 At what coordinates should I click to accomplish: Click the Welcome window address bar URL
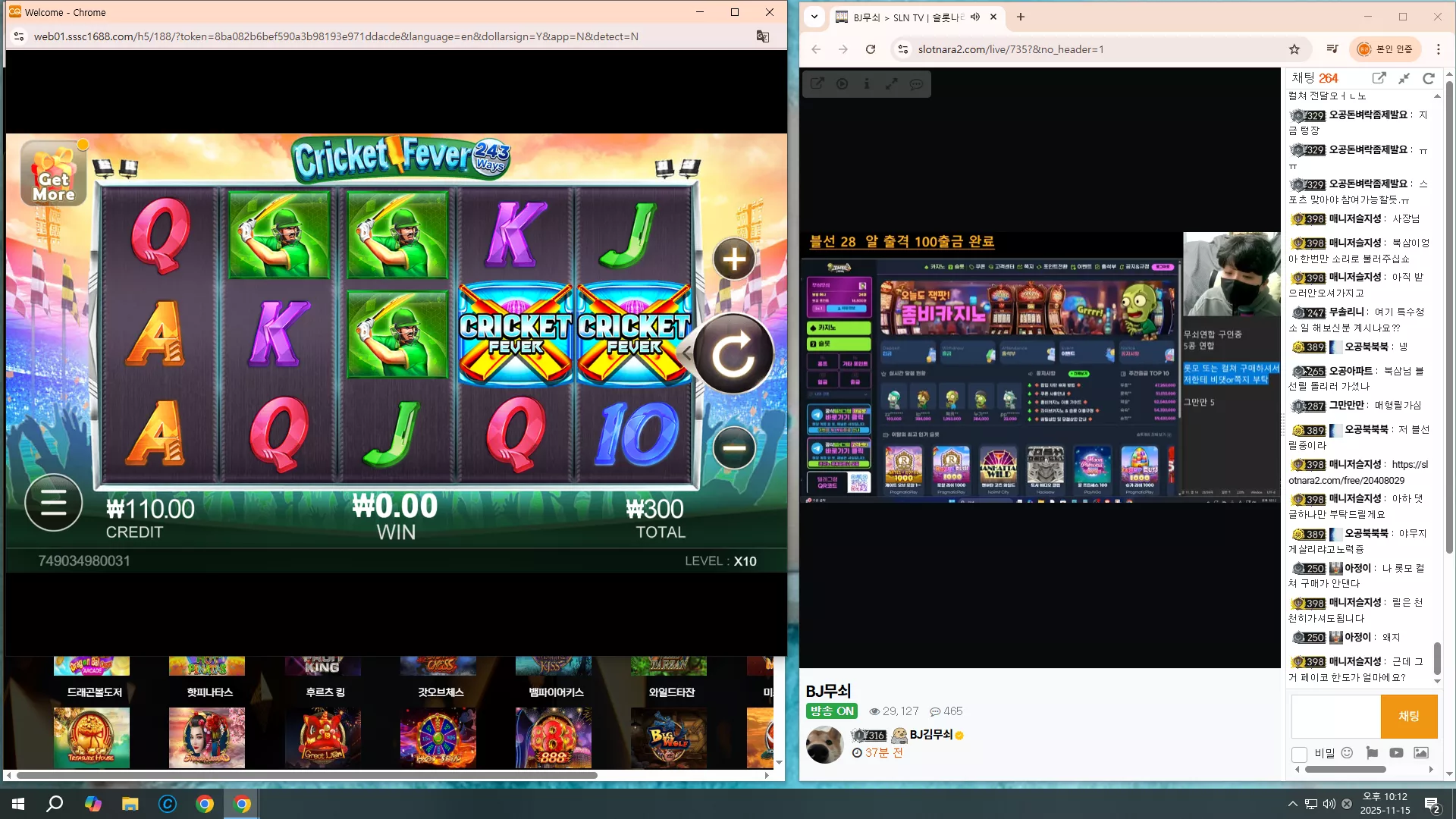coord(336,36)
